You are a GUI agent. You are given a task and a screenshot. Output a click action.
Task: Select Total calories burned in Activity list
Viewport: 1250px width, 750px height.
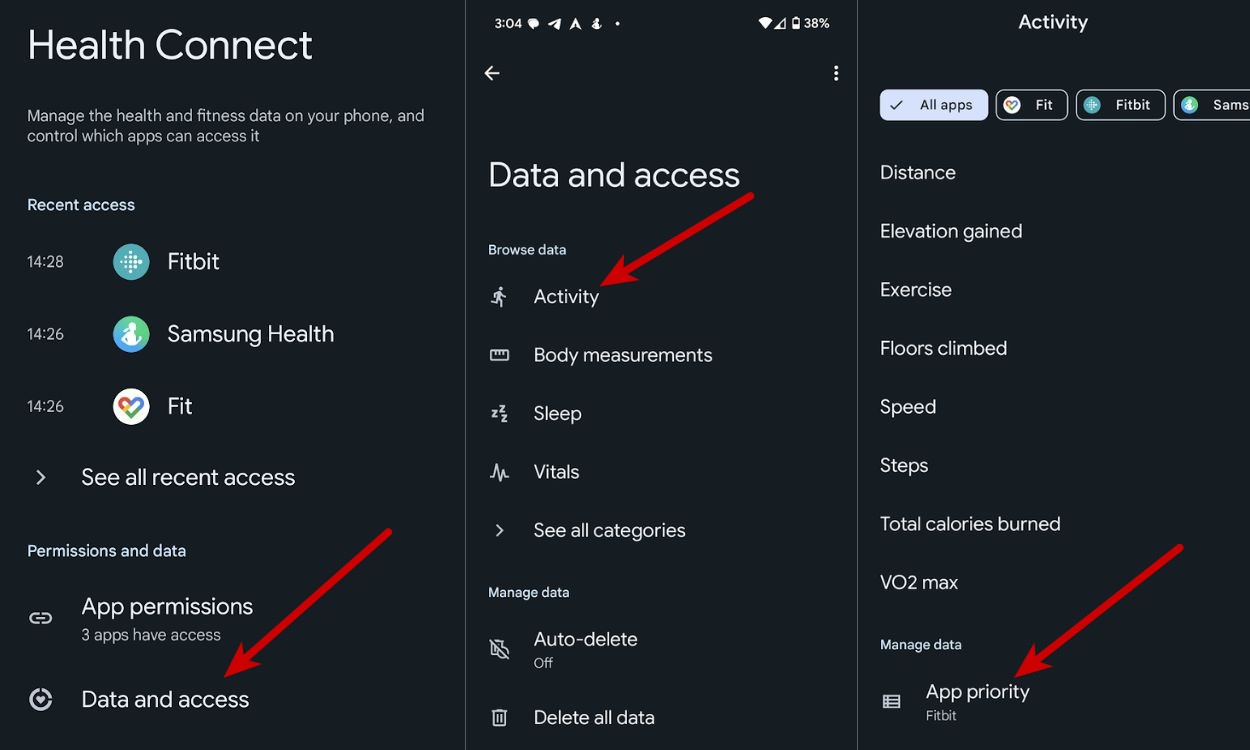click(970, 523)
